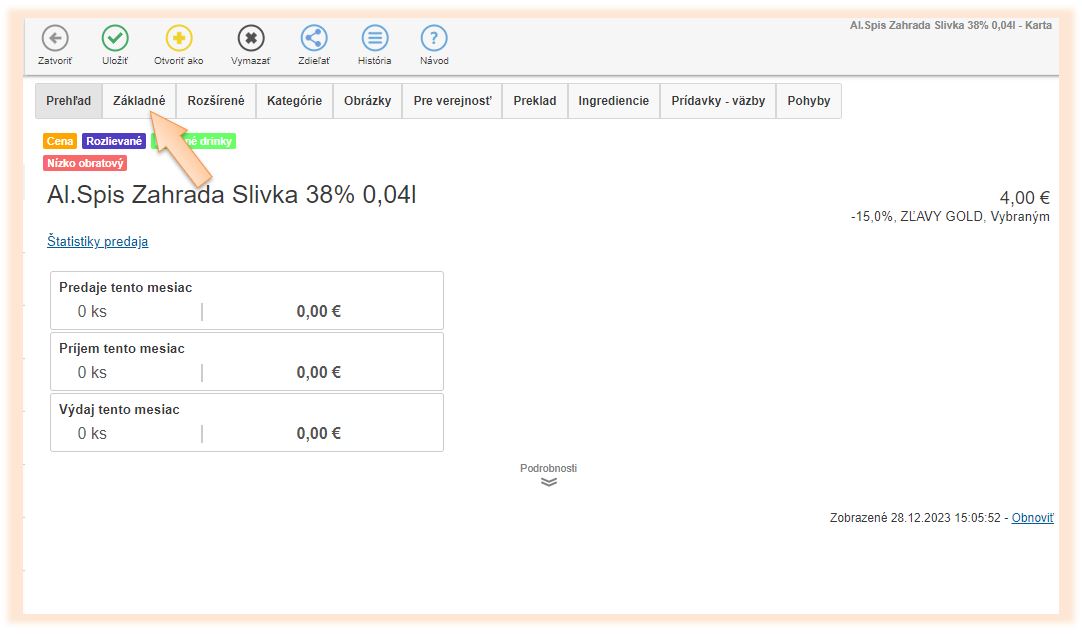Click the red Nízko obratový tag

point(85,163)
